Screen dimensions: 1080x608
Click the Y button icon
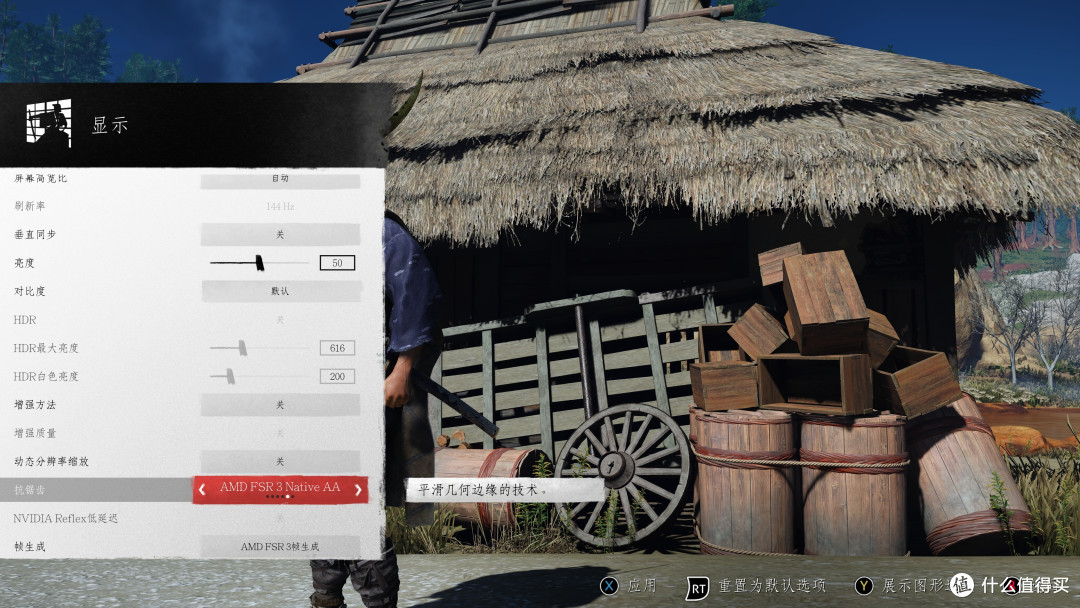(864, 586)
